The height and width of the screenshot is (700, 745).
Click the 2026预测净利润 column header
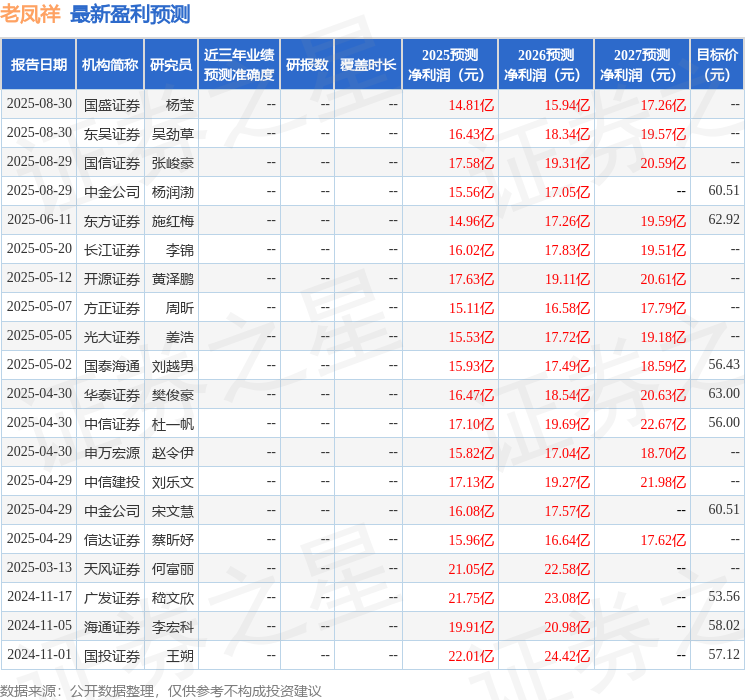tap(546, 65)
